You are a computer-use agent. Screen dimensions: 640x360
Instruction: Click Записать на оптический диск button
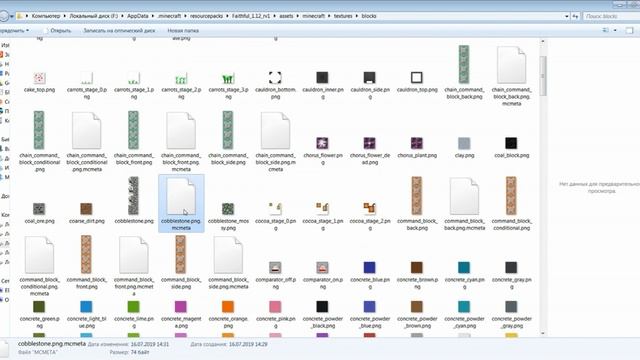point(119,31)
